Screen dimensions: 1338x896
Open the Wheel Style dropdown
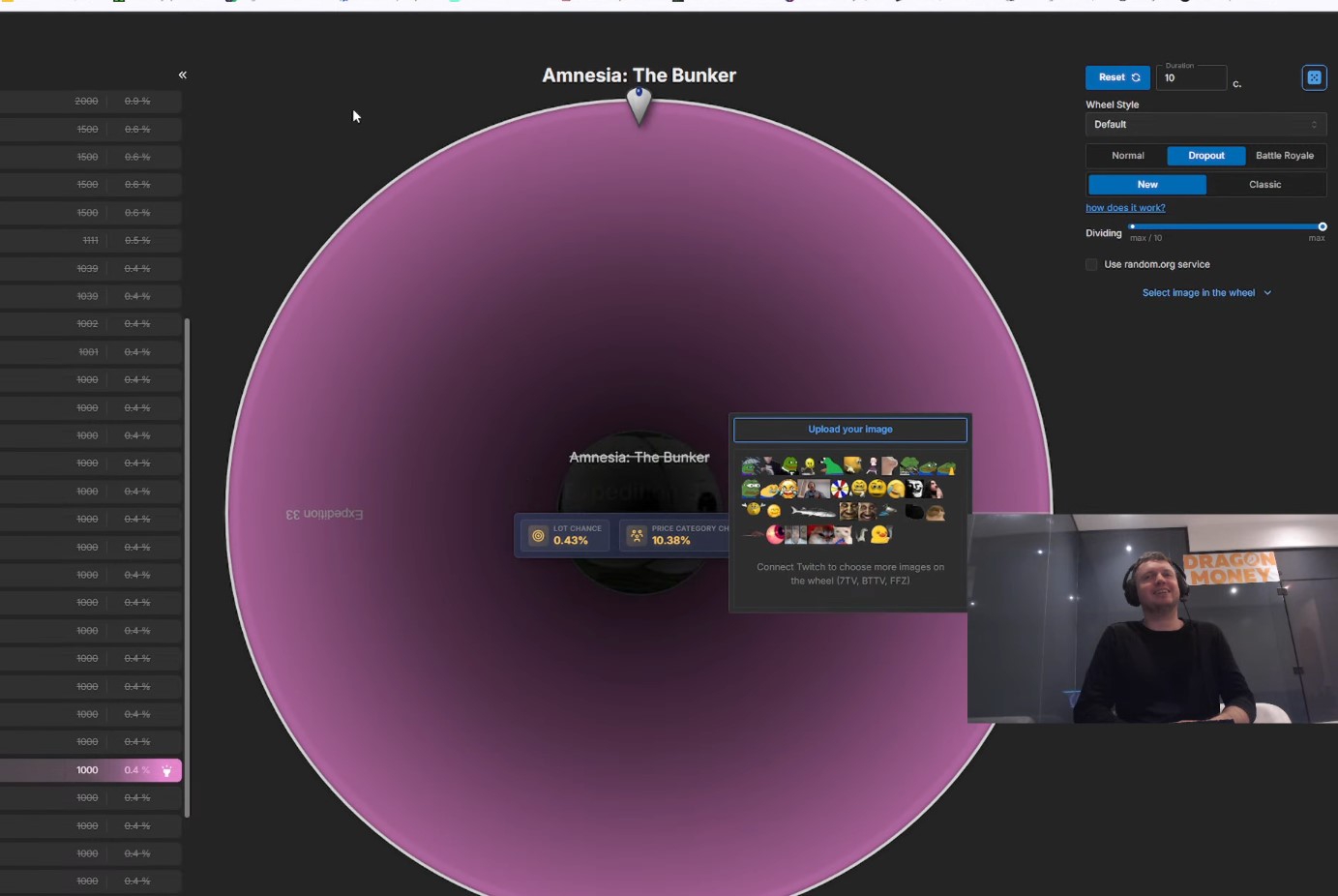click(1205, 124)
